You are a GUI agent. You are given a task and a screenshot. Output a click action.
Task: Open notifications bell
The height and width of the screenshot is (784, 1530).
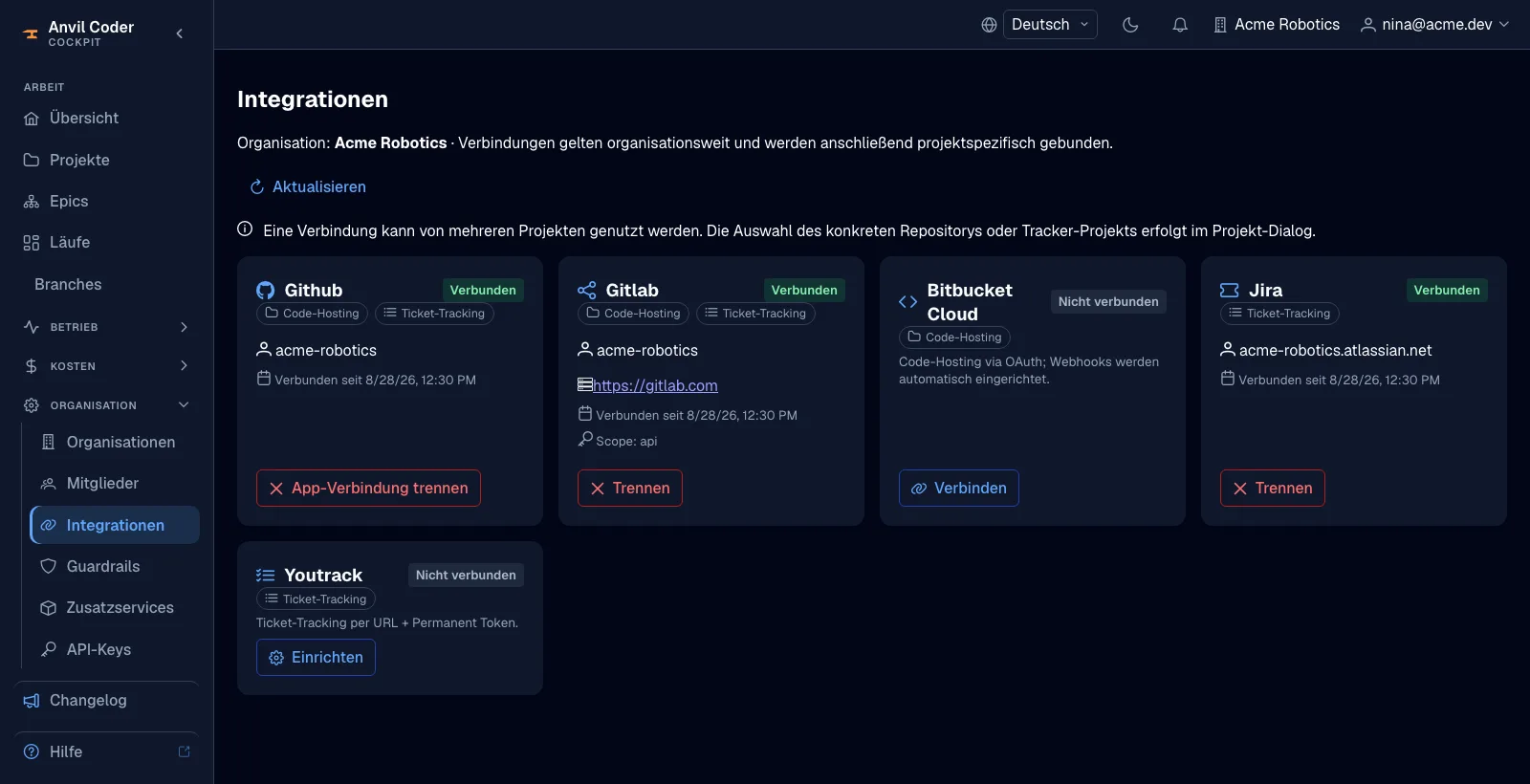(1180, 25)
